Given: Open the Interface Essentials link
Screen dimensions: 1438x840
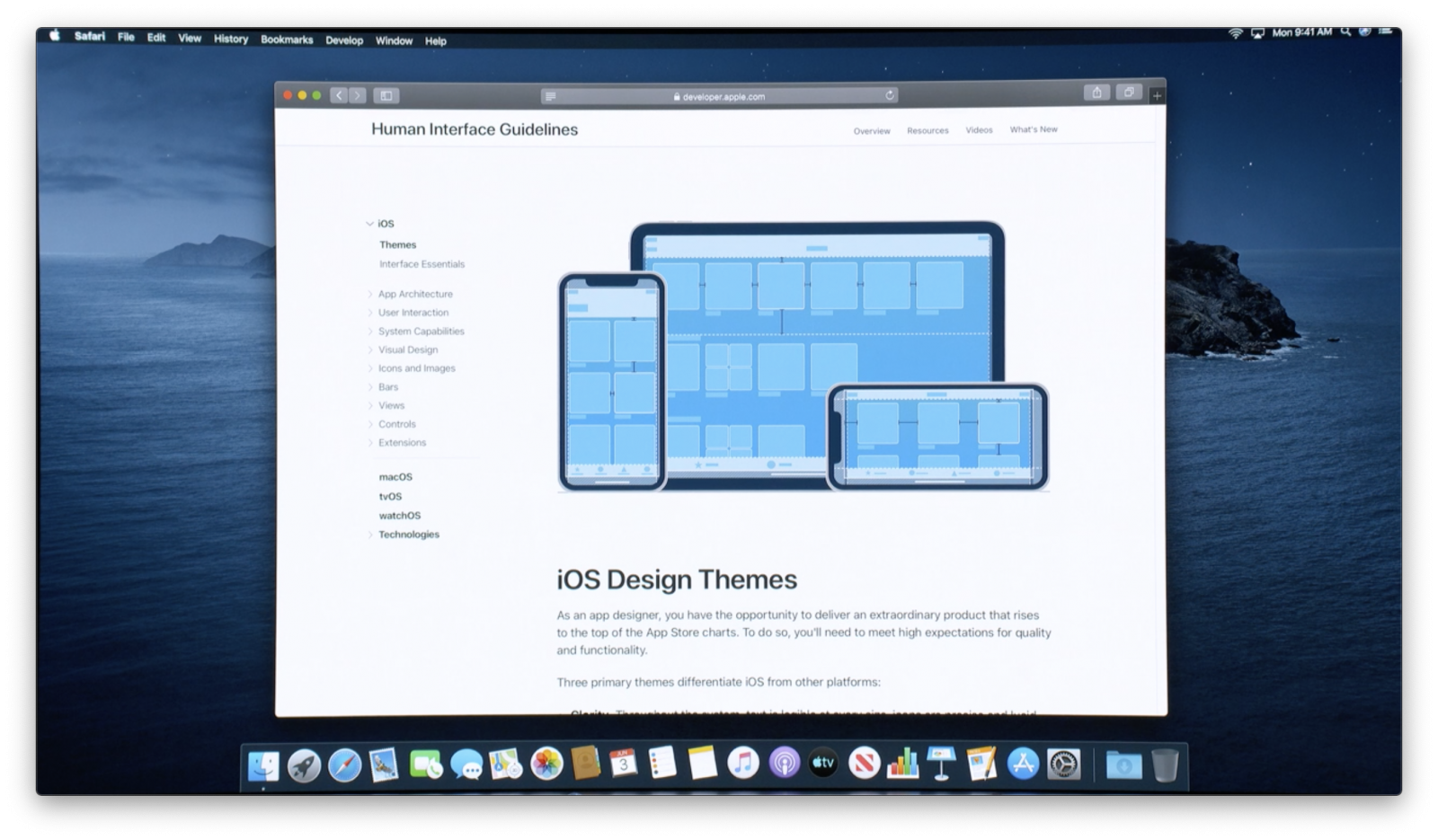Looking at the screenshot, I should (x=422, y=264).
